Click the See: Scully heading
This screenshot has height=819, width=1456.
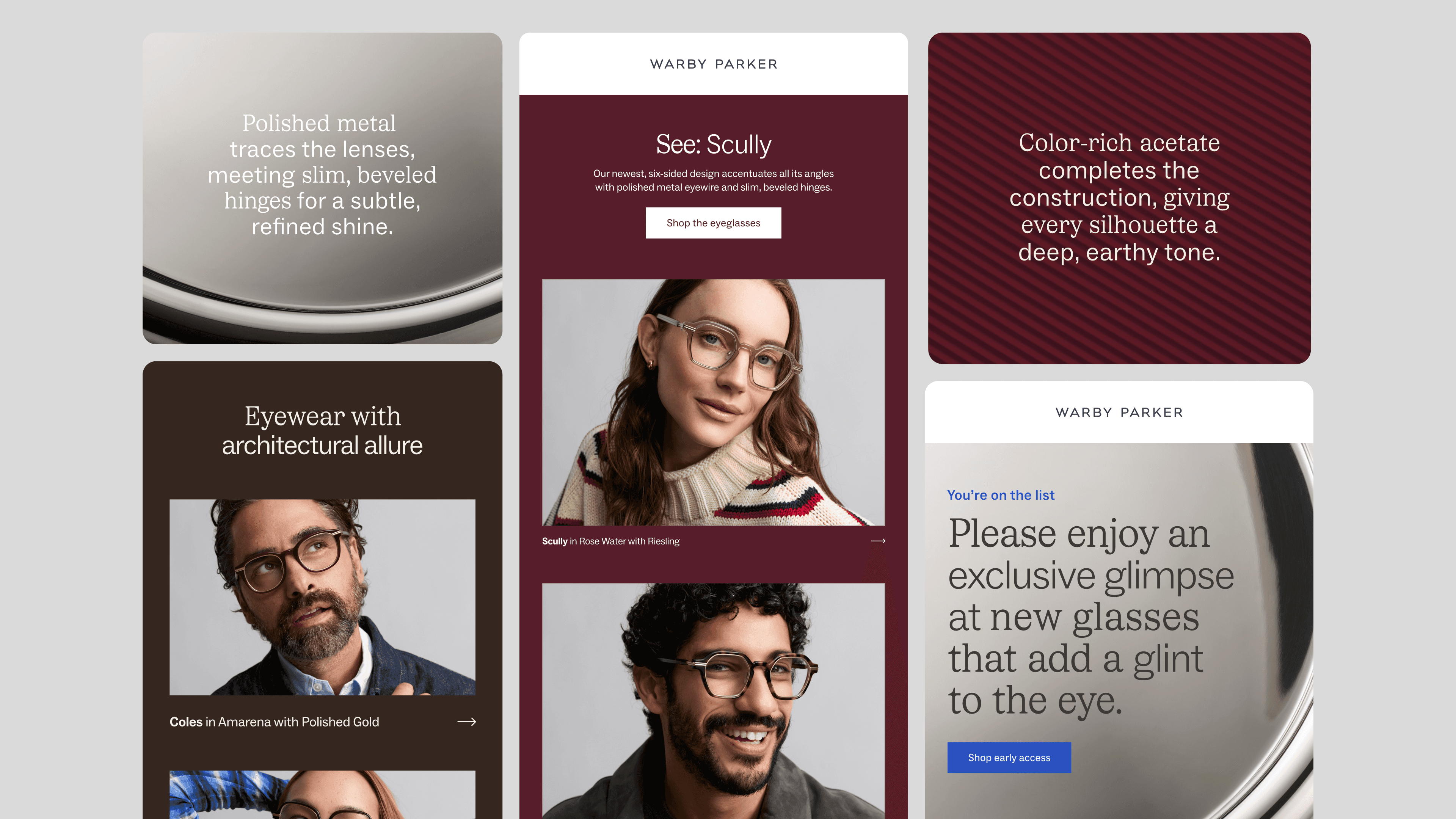click(x=713, y=144)
